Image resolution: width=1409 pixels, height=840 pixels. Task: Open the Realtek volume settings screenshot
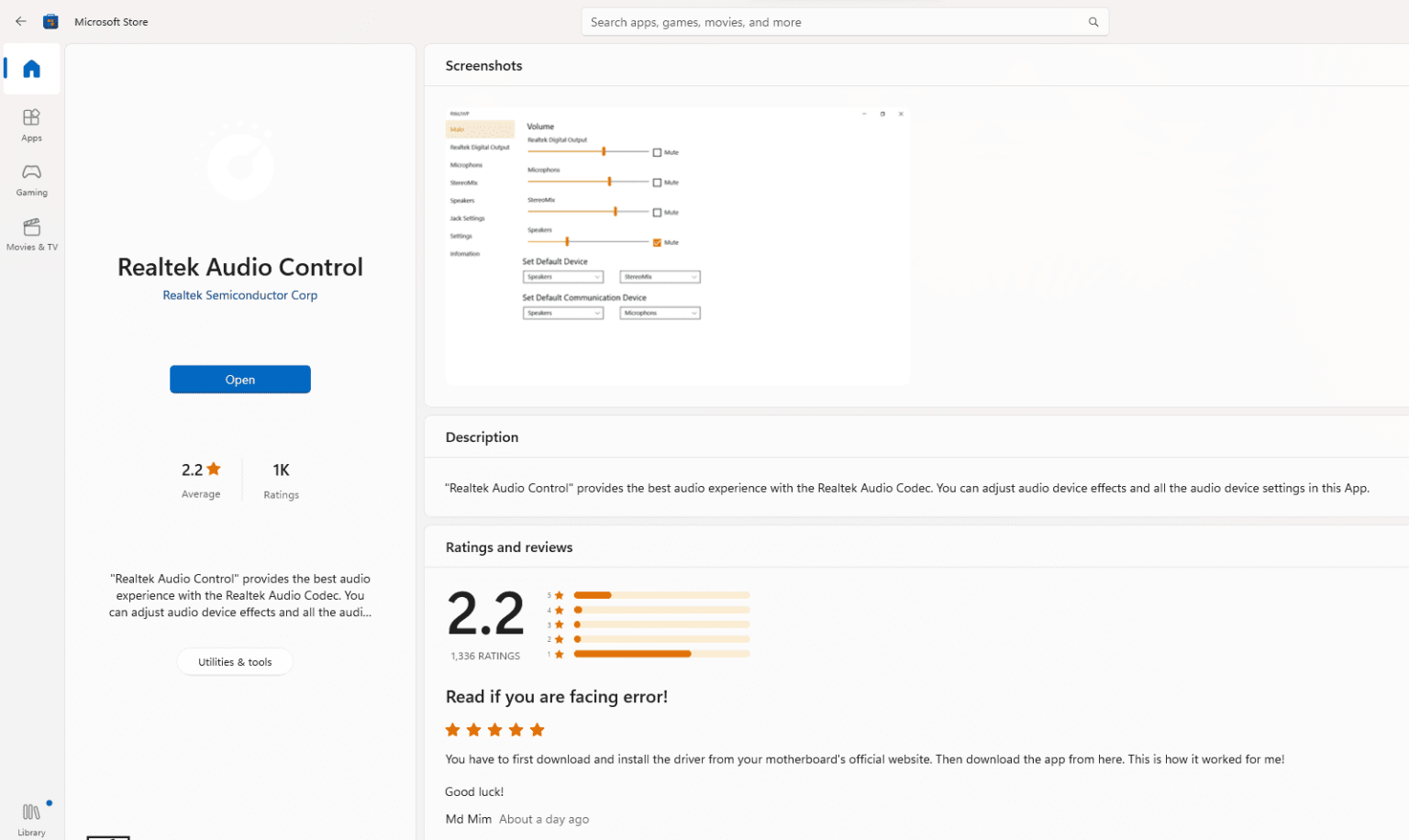[677, 246]
